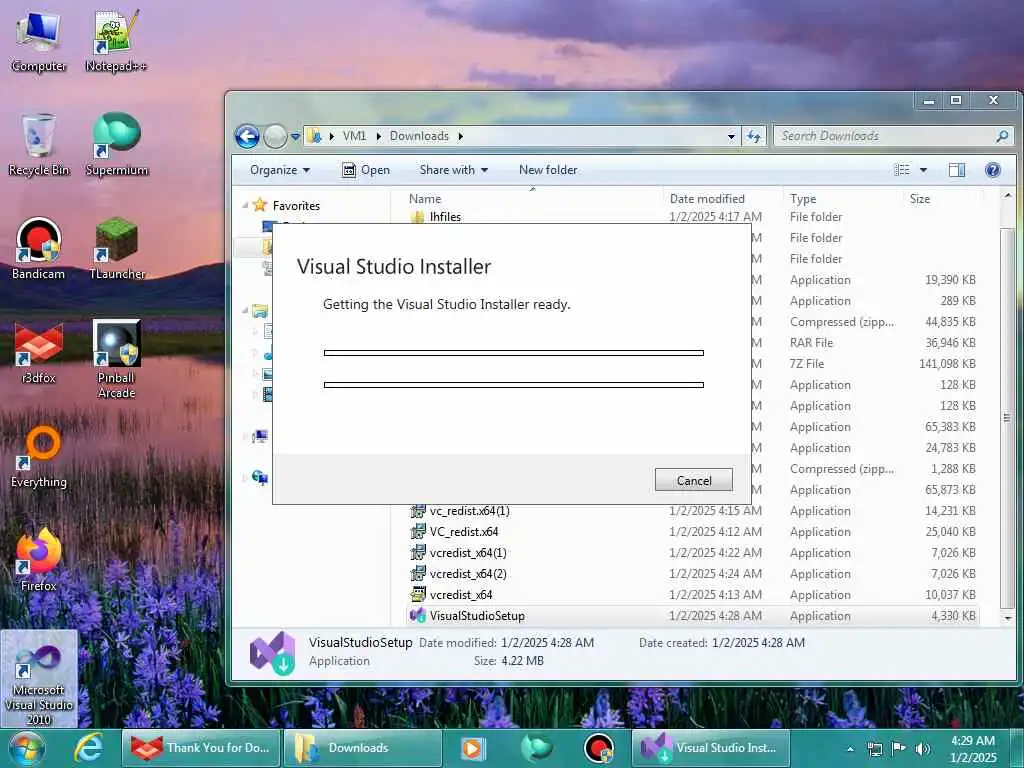This screenshot has height=768, width=1024.
Task: Select the r3dfox desktop shortcut
Action: 39,353
